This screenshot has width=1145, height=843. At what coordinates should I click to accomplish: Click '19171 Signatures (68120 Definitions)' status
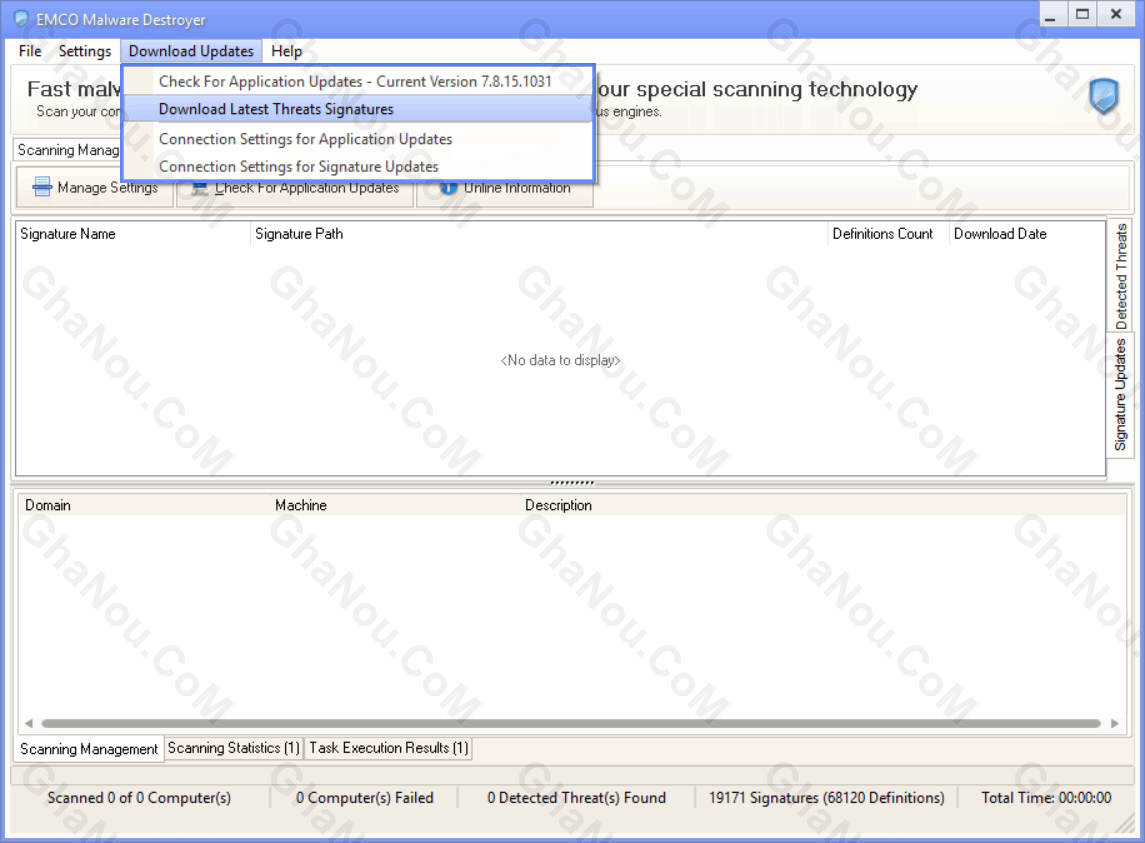click(826, 798)
